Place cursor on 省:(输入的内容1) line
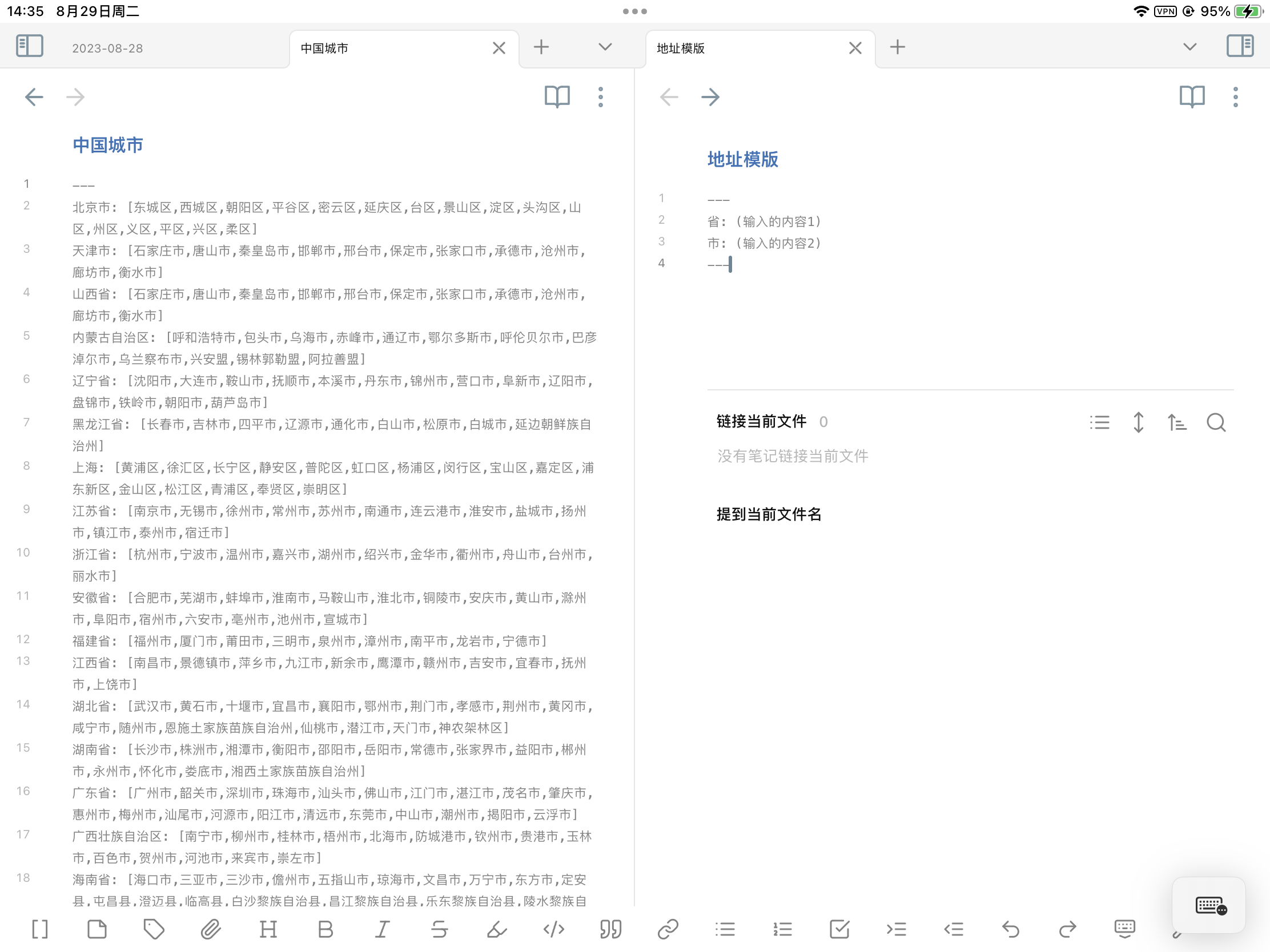The height and width of the screenshot is (952, 1270). (765, 221)
